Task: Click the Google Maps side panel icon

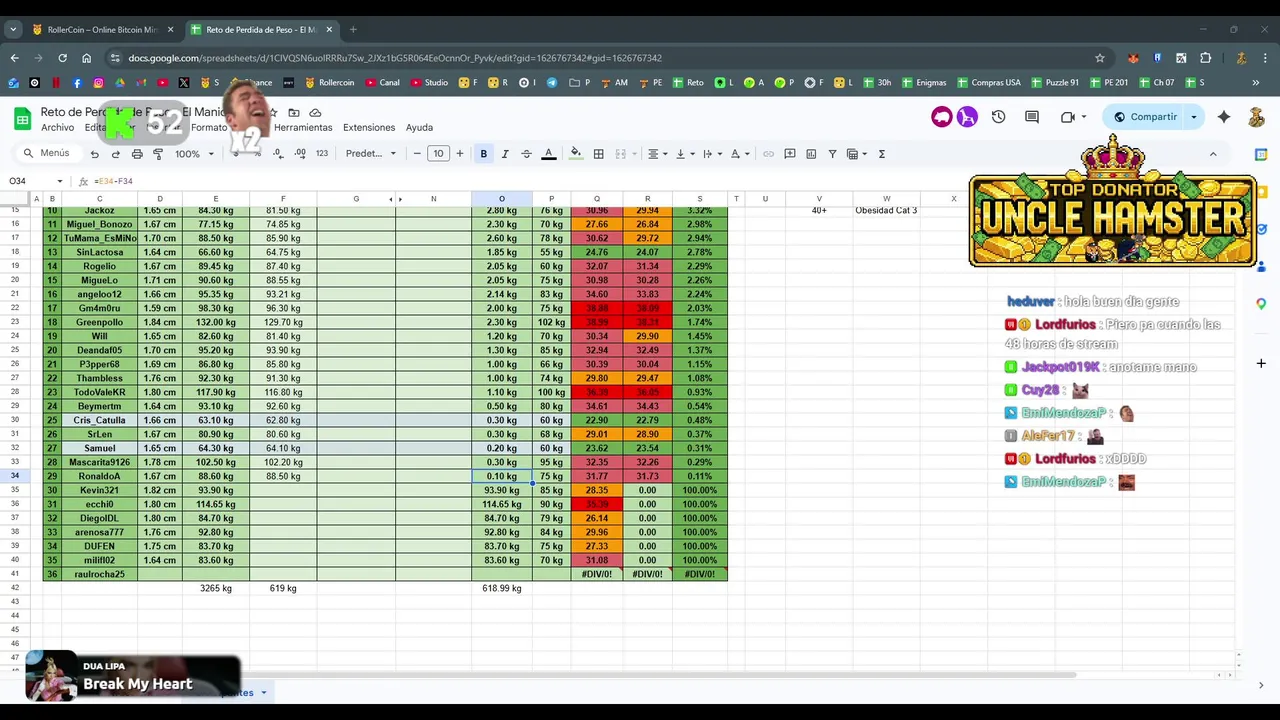Action: pos(1261,303)
